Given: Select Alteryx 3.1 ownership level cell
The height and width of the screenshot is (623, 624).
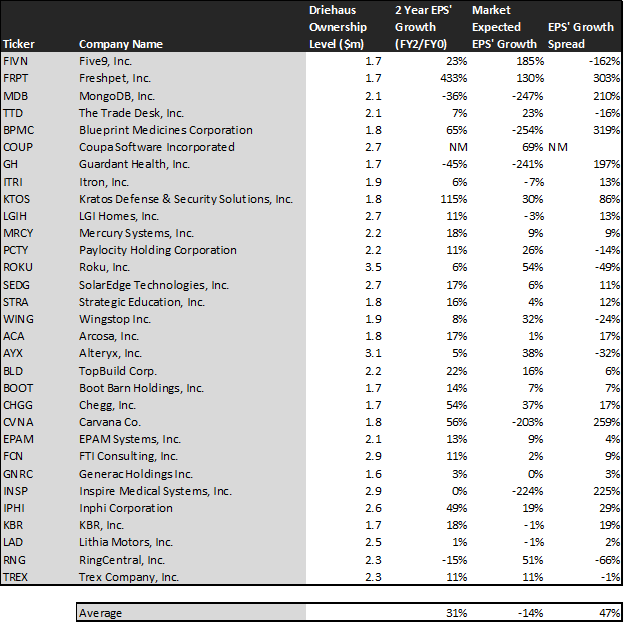Looking at the screenshot, I should 373,353.
